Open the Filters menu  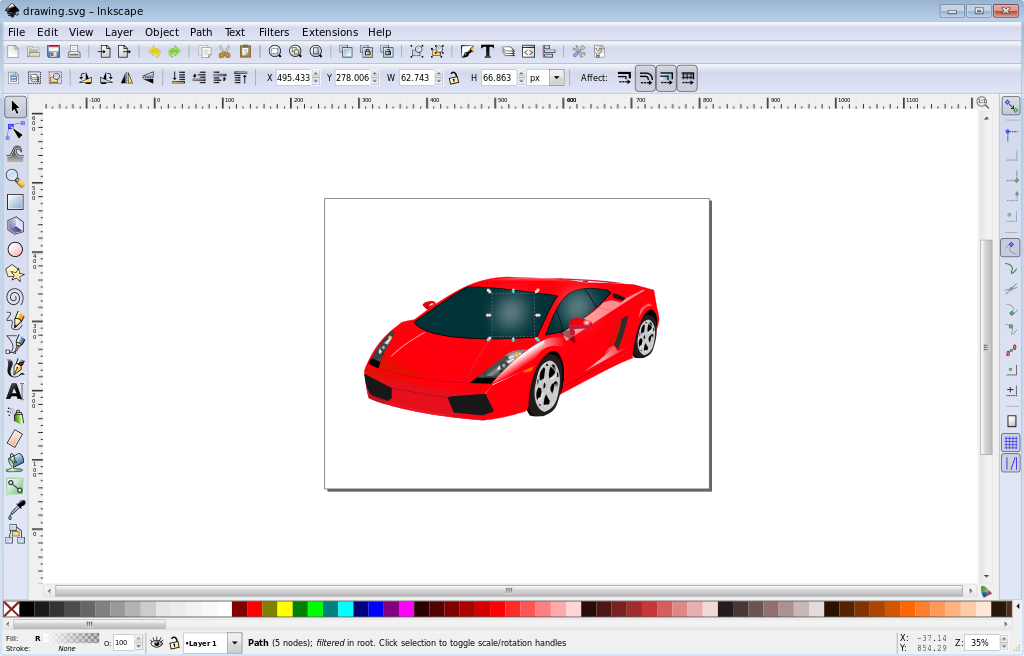273,32
